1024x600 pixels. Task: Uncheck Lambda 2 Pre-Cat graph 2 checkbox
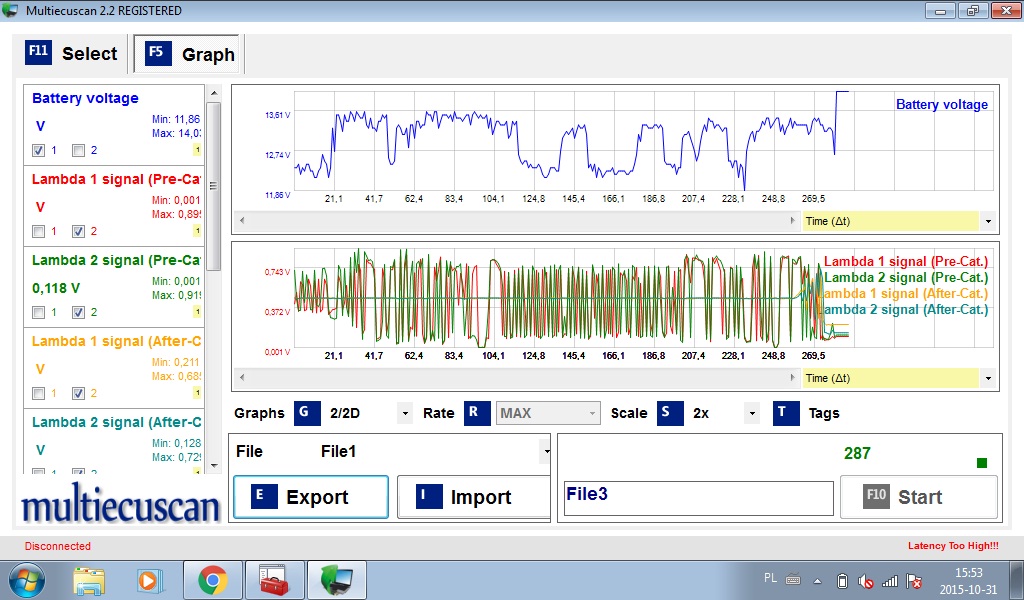point(79,312)
